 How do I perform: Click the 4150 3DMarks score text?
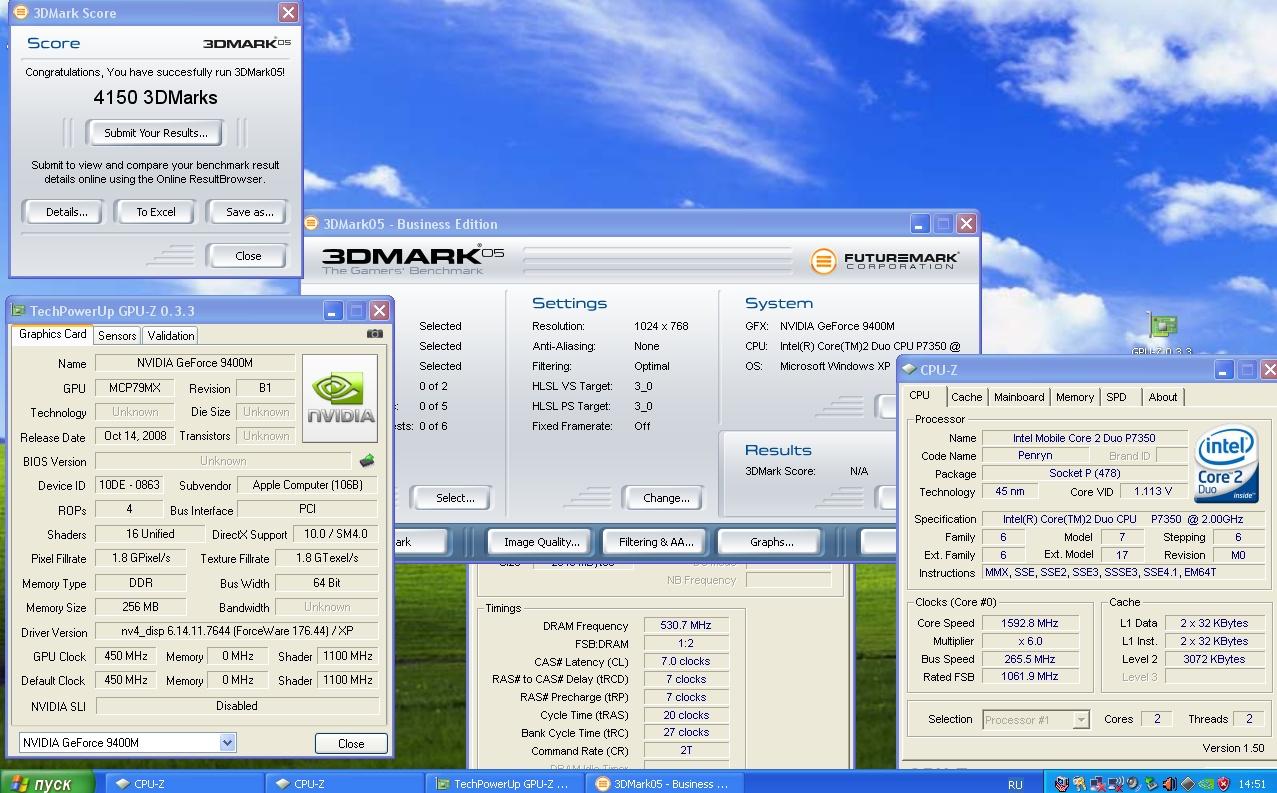pyautogui.click(x=155, y=97)
